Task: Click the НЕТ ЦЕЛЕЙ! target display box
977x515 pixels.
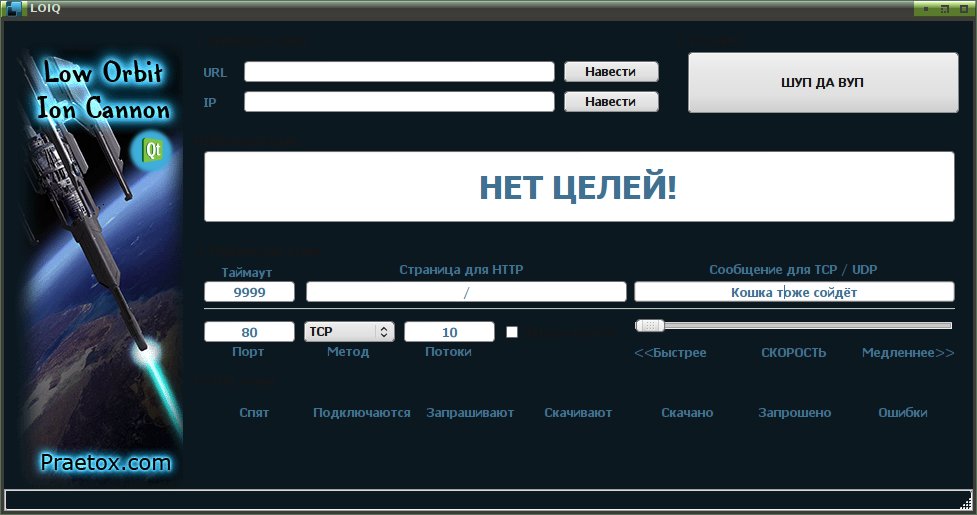Action: [x=579, y=186]
